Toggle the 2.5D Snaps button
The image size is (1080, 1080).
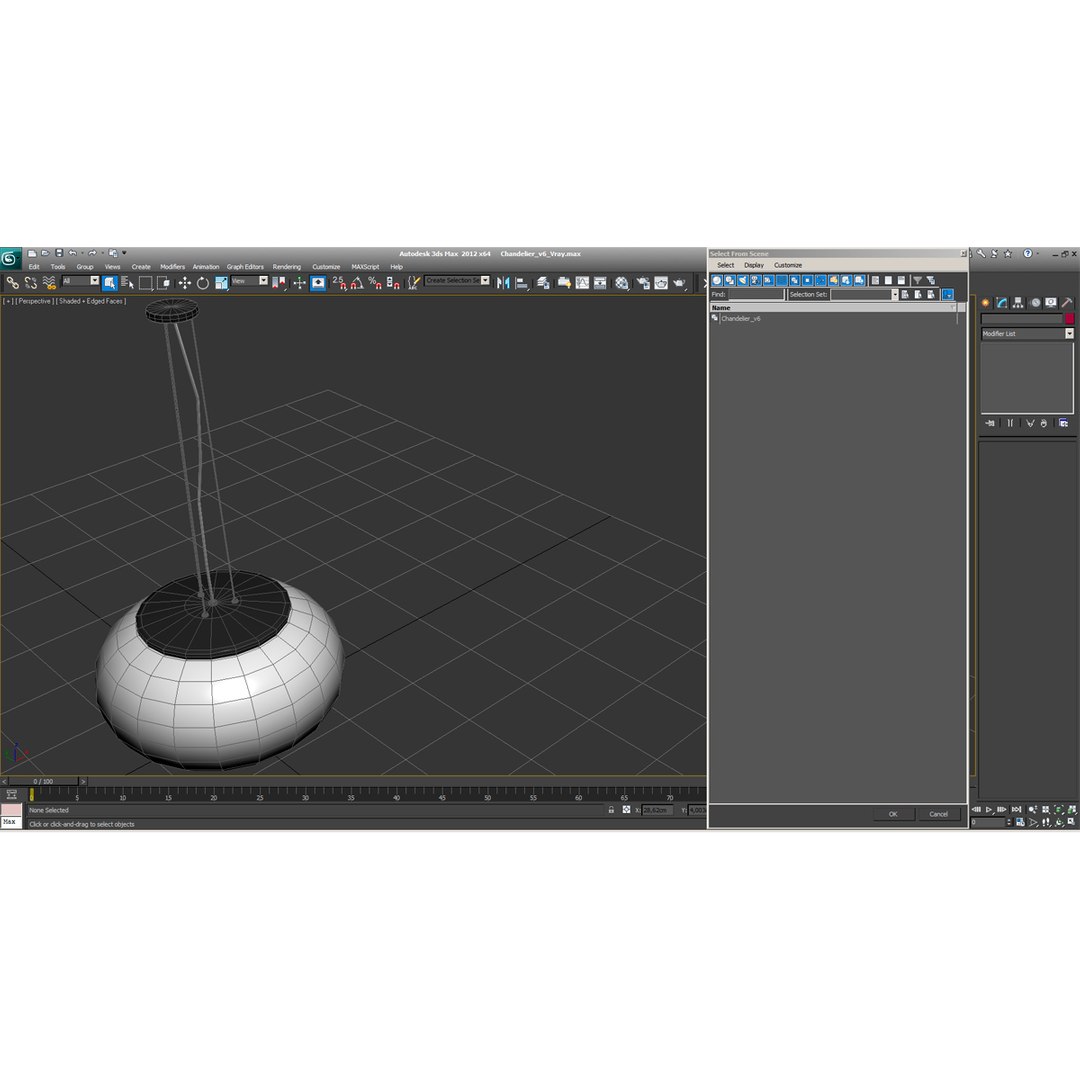[x=339, y=282]
